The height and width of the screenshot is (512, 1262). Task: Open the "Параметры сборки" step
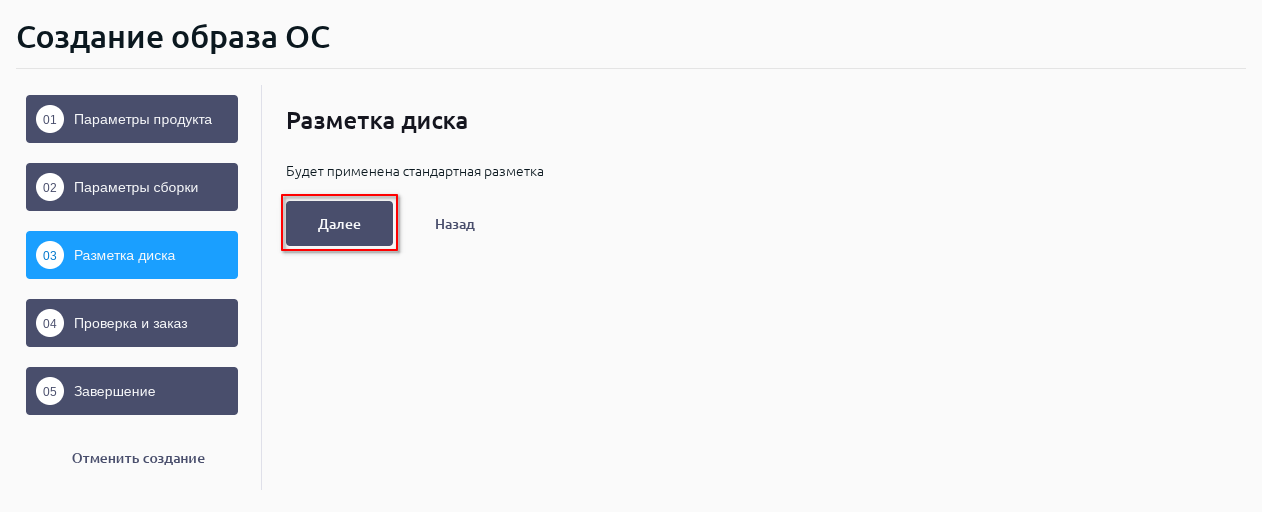pyautogui.click(x=136, y=187)
